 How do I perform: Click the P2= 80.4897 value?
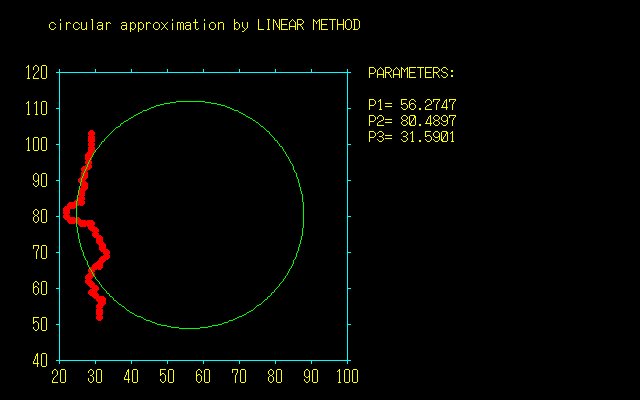click(x=412, y=121)
